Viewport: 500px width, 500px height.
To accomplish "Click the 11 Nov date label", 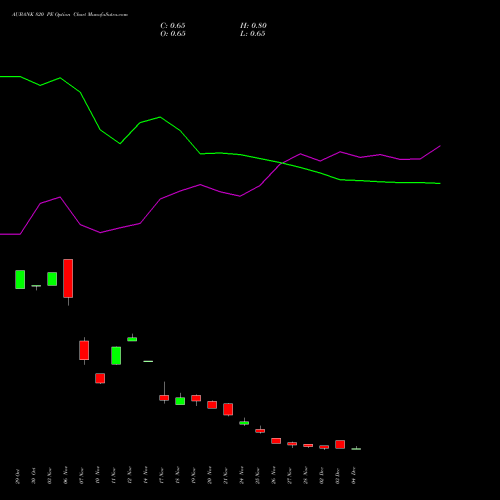I will (114, 475).
